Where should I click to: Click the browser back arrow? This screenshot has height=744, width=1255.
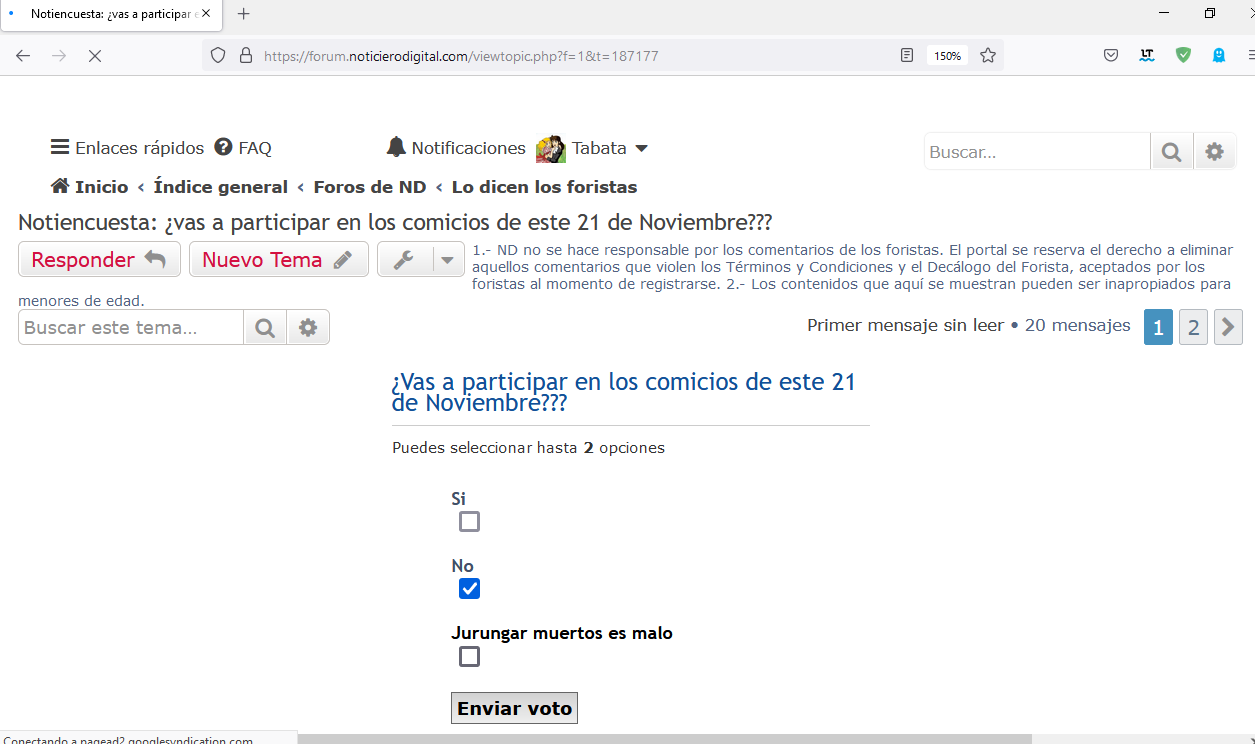click(x=23, y=56)
